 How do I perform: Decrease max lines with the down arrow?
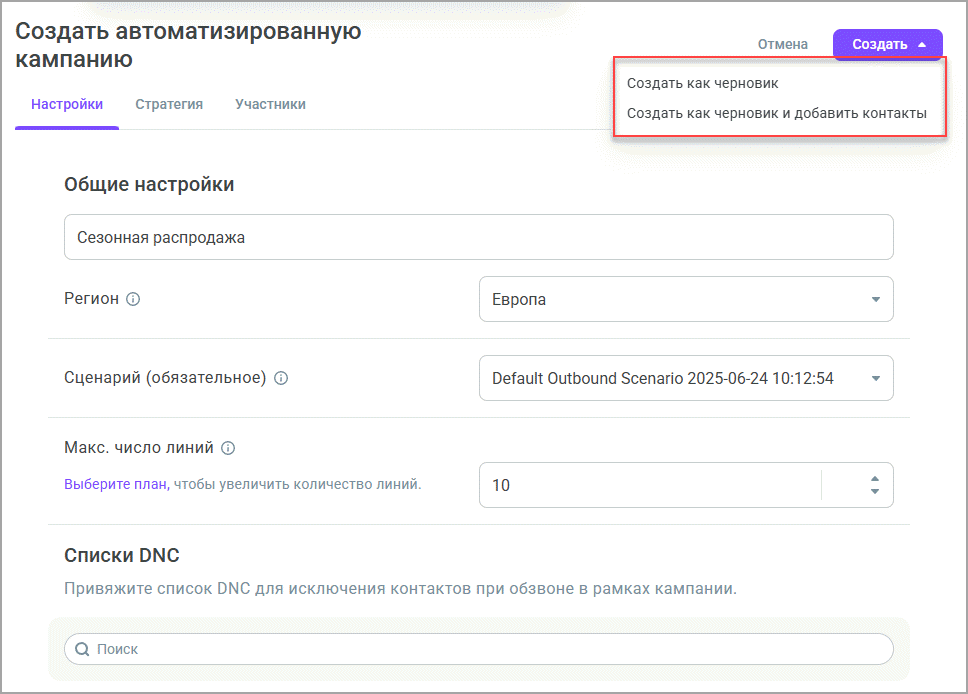(875, 492)
